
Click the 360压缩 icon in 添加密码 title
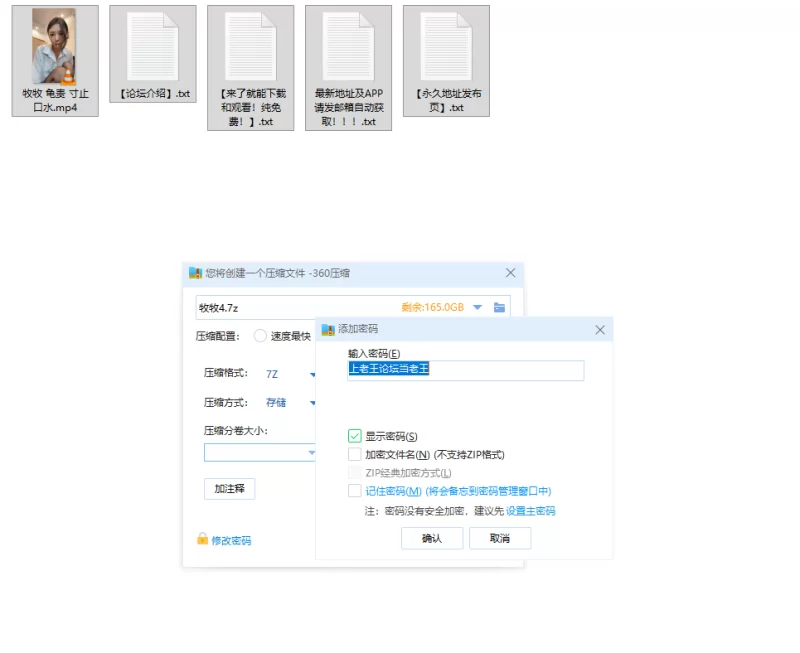point(328,330)
